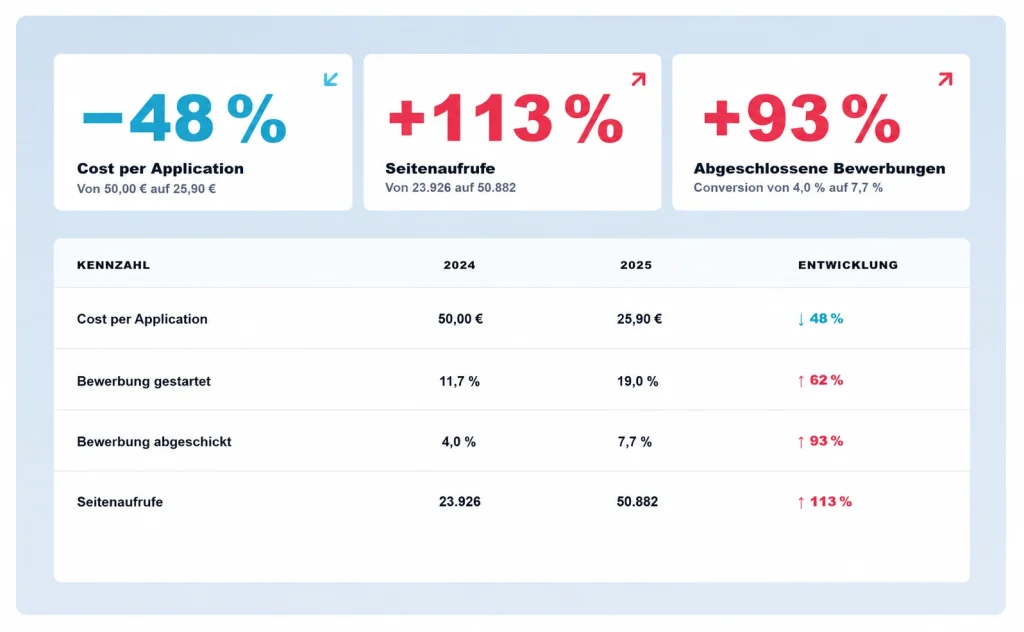Select the +113 % headline figure
This screenshot has width=1024, height=632.
(x=506, y=118)
